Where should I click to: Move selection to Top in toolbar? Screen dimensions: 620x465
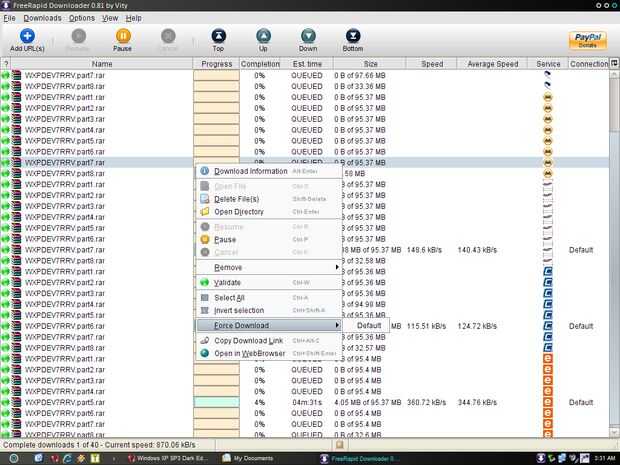(218, 41)
